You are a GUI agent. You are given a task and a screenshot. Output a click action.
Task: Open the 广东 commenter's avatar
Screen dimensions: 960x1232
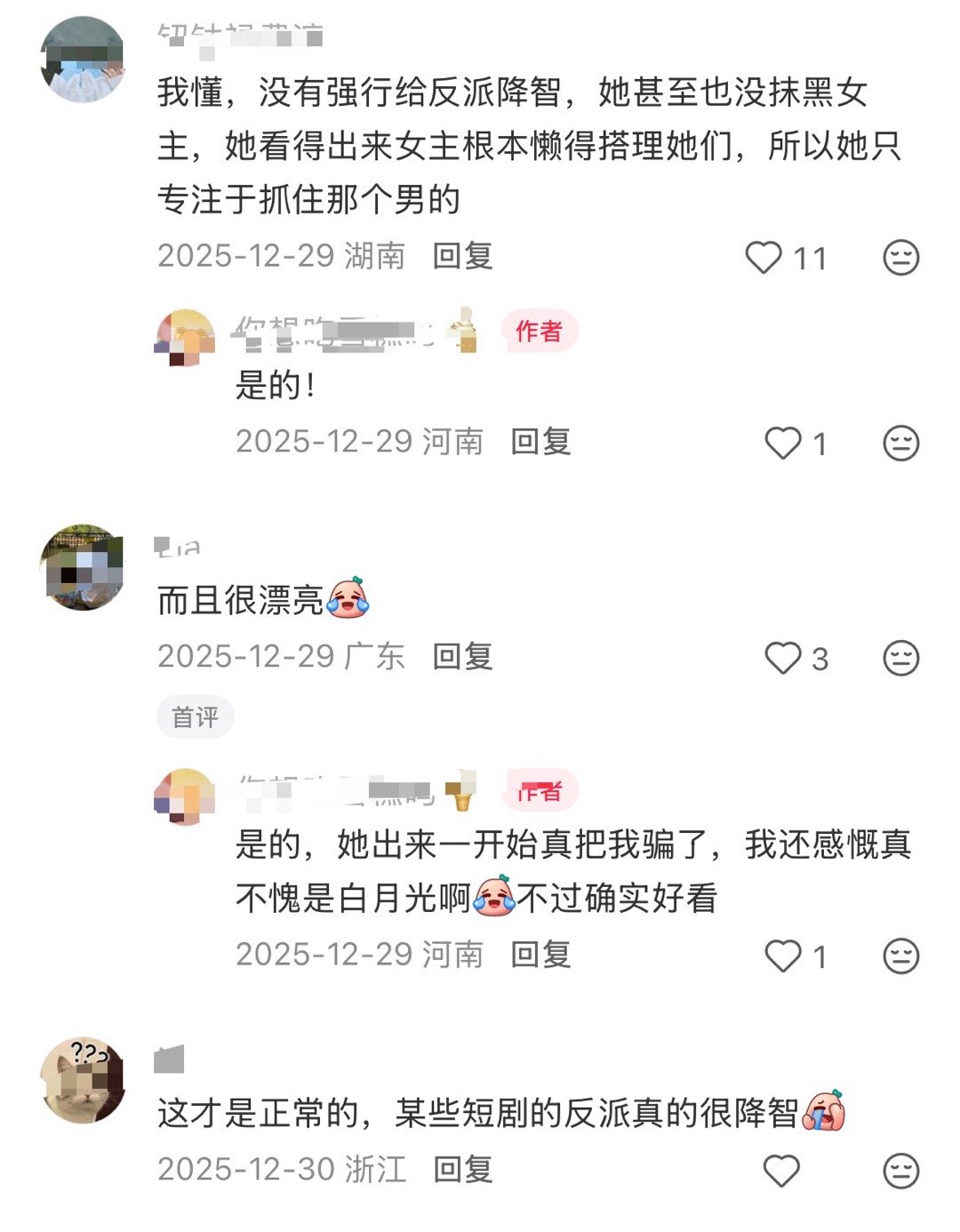coord(83,567)
